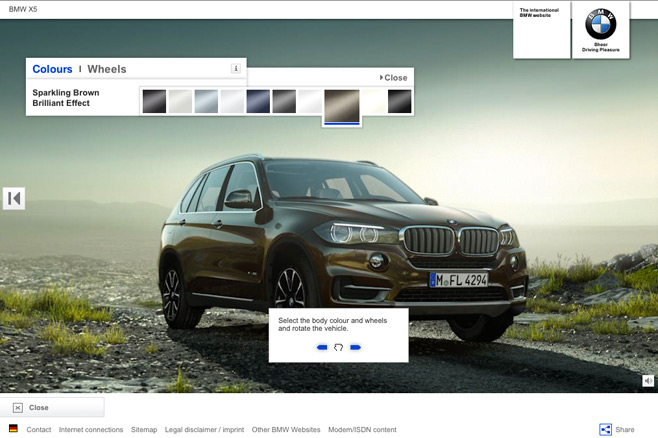
Task: Click the Share icon
Action: coord(605,429)
